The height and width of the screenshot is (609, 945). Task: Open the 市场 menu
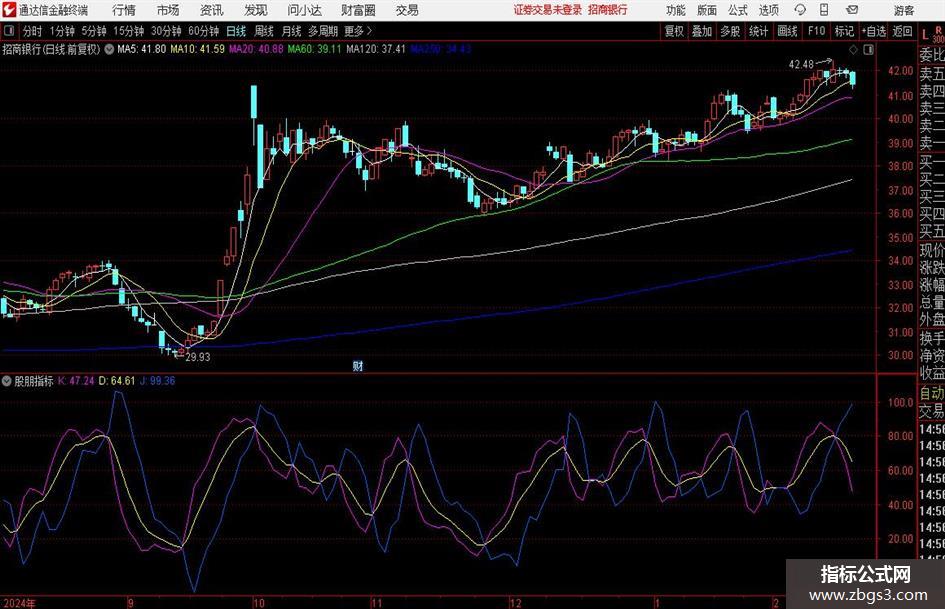(x=168, y=10)
